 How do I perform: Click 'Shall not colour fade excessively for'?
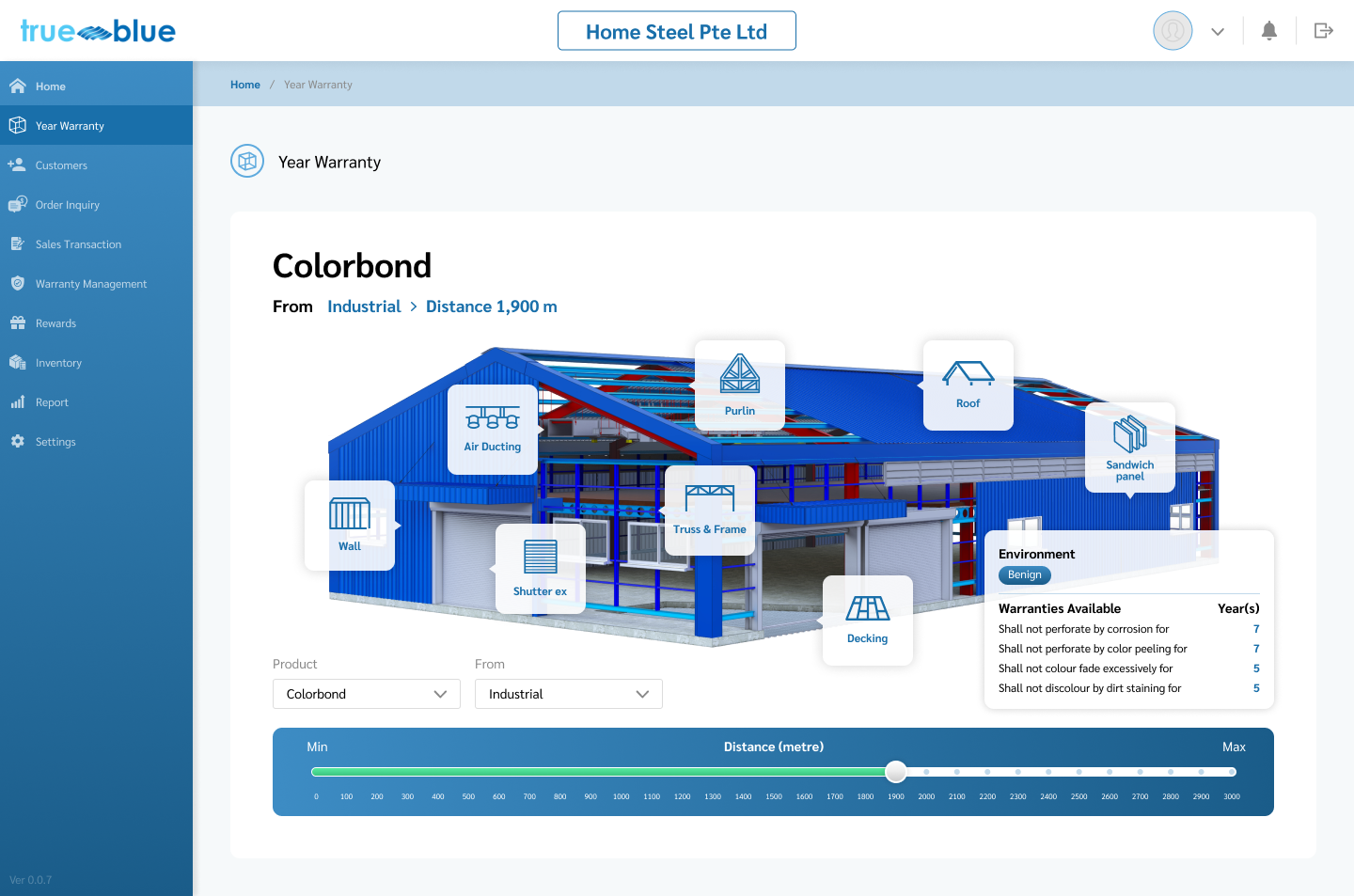pyautogui.click(x=1086, y=668)
